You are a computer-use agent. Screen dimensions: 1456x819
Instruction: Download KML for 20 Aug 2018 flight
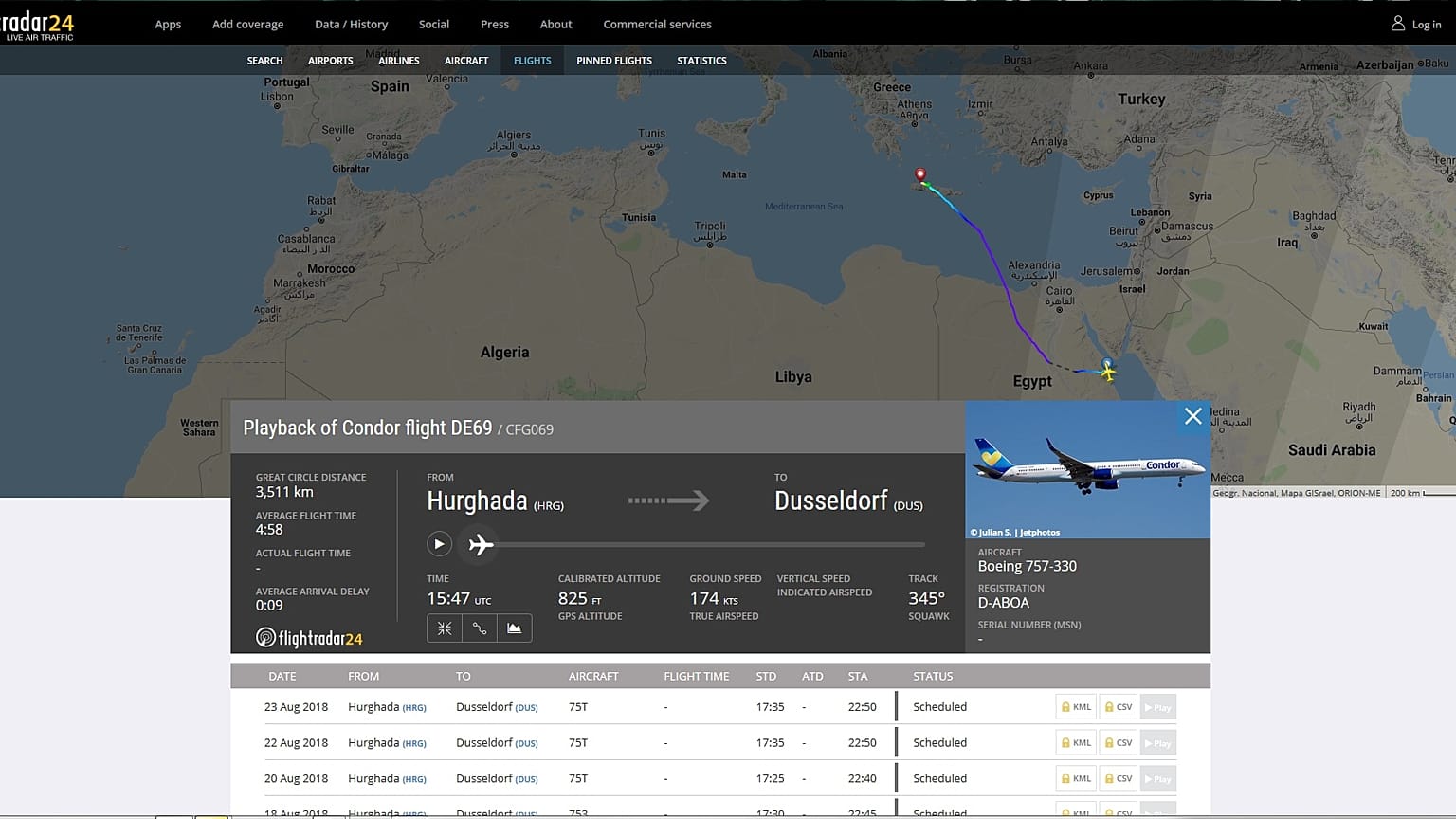[1076, 779]
